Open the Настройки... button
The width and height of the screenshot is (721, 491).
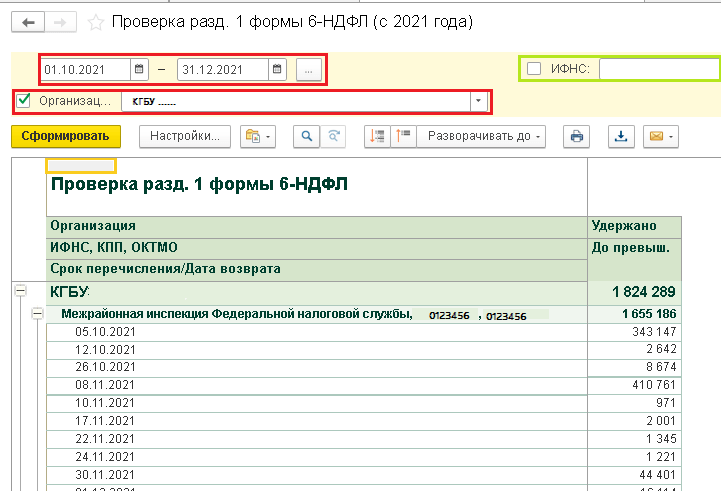pos(185,136)
